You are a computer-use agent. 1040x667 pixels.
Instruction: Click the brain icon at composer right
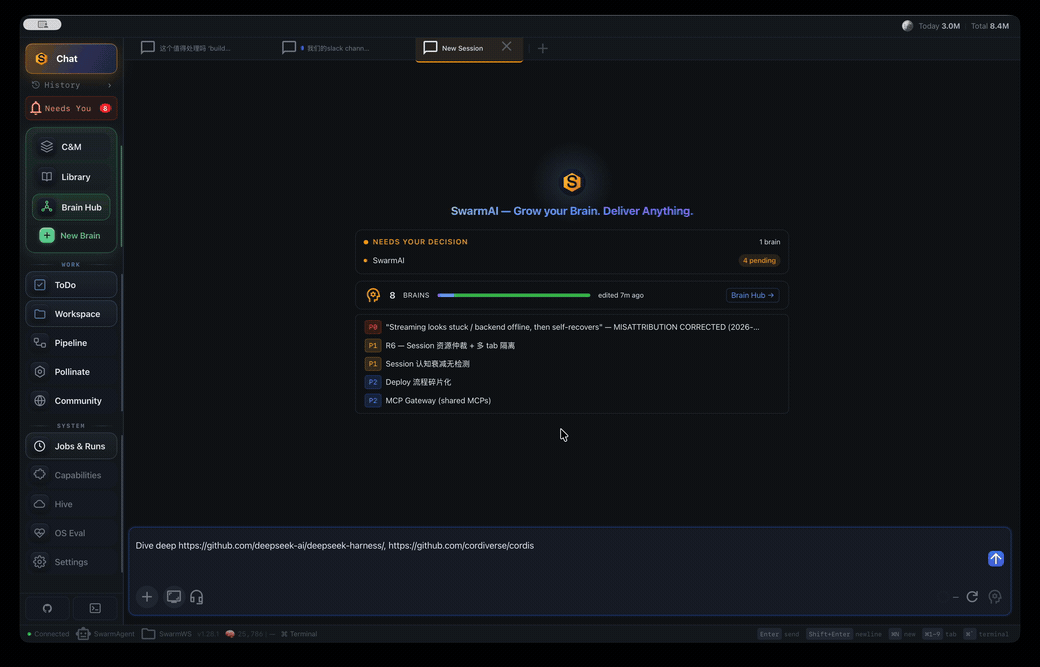[x=995, y=597]
